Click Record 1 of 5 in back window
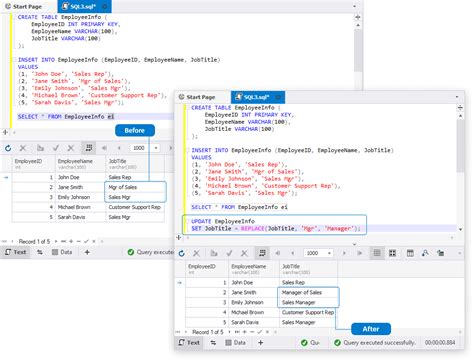The width and height of the screenshot is (474, 364). click(34, 241)
